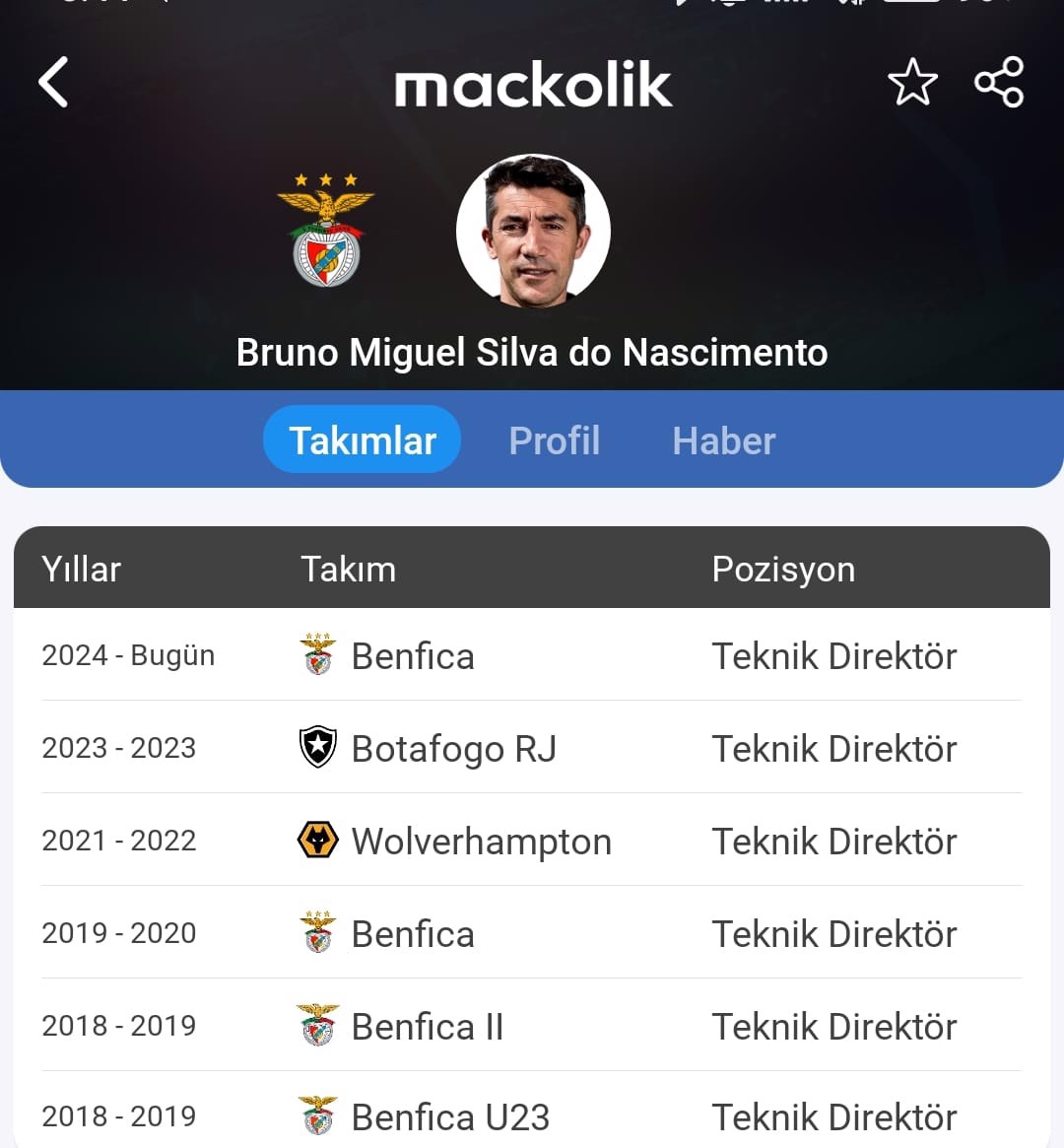
Task: Open the Benfica U23 team link
Action: click(450, 1117)
